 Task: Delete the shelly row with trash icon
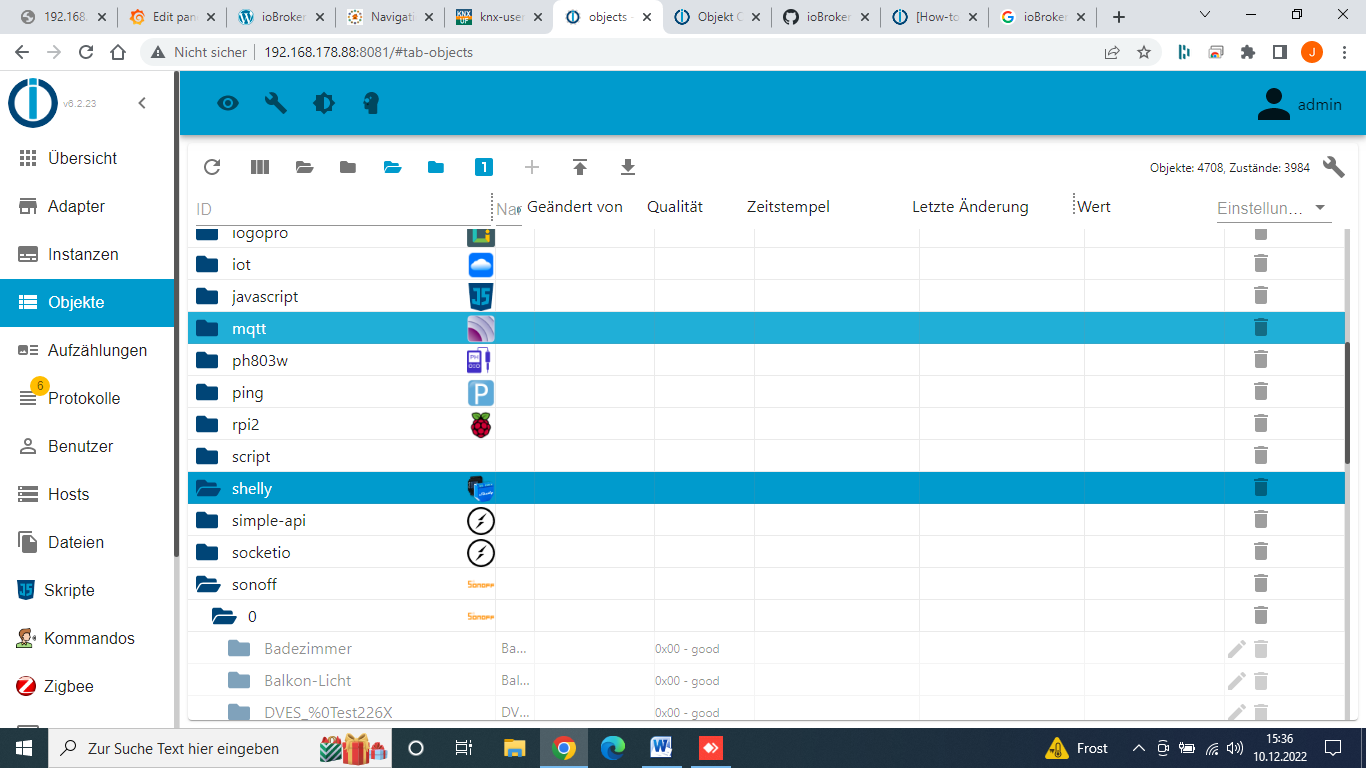[1261, 487]
